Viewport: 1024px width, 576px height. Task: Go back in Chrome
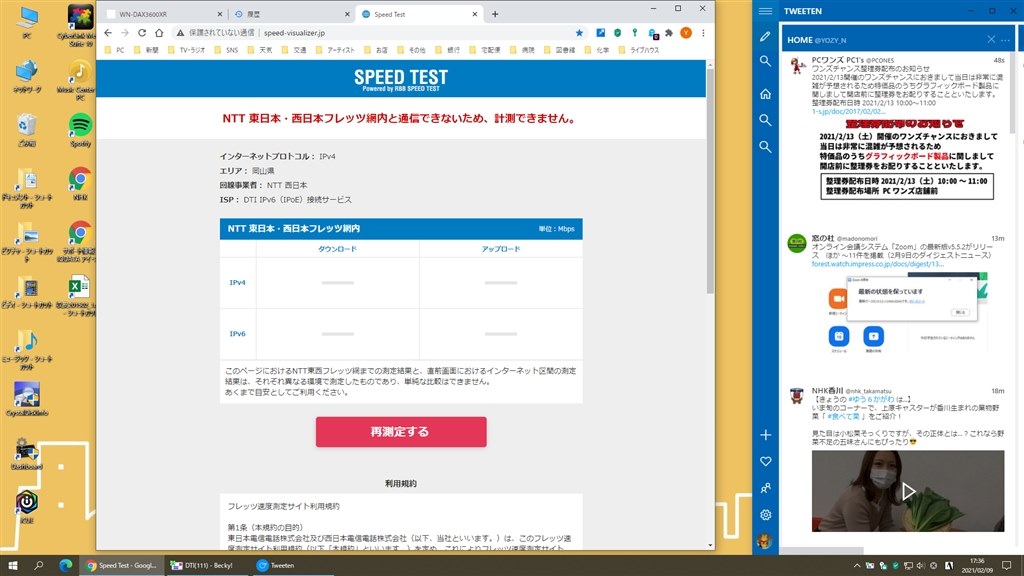(x=108, y=33)
